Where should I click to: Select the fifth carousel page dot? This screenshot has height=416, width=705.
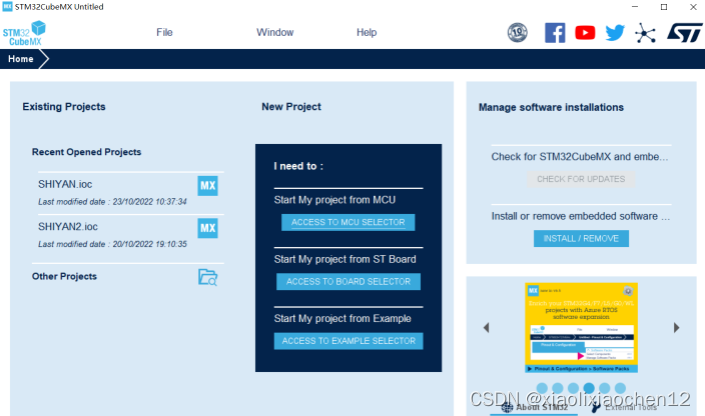[x=605, y=388]
